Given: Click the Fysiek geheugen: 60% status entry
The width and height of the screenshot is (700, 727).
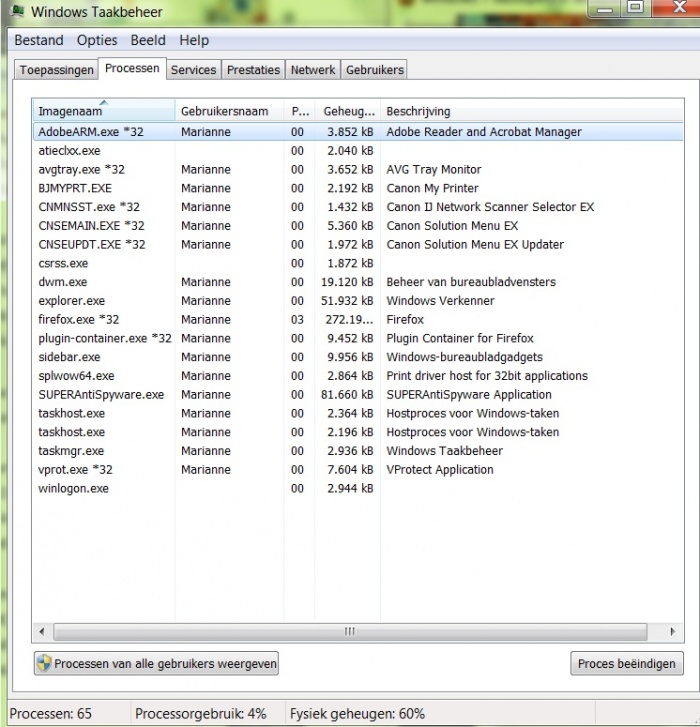Looking at the screenshot, I should click(x=357, y=714).
